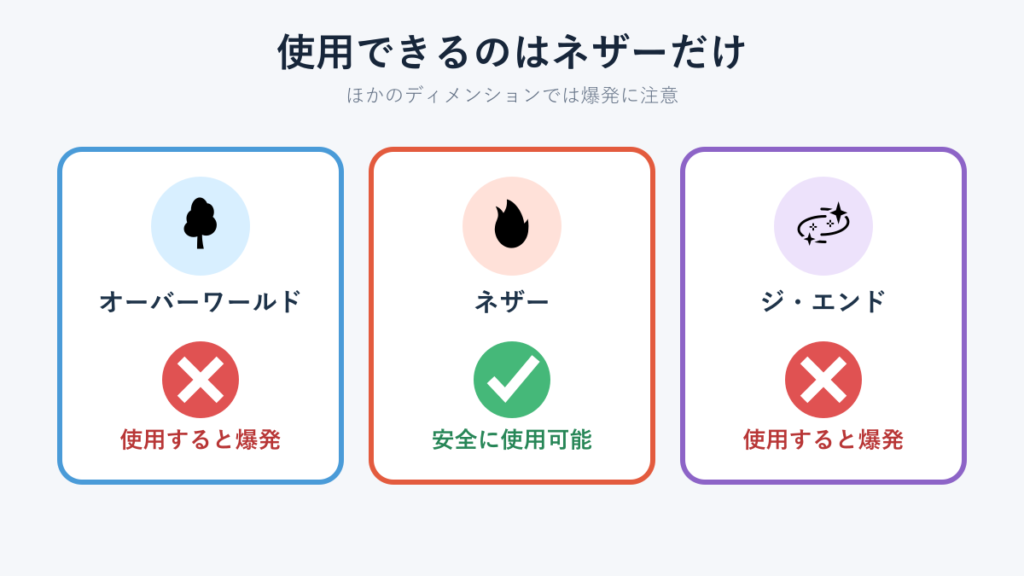The width and height of the screenshot is (1024, 576).
Task: Click the blue-bordered Overworld card edge
Action: 60,315
